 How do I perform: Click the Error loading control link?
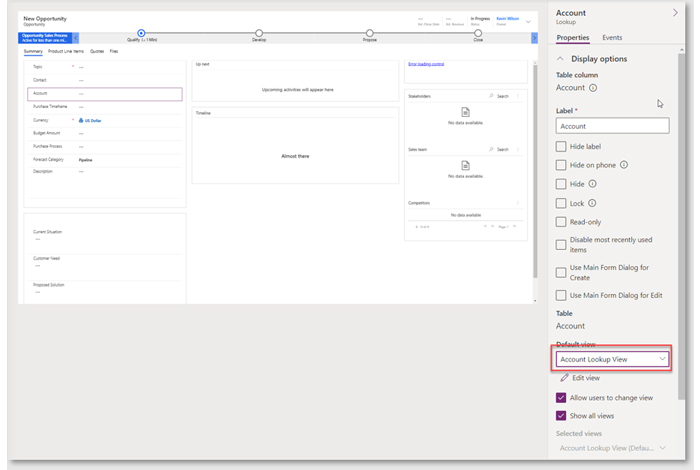428,63
